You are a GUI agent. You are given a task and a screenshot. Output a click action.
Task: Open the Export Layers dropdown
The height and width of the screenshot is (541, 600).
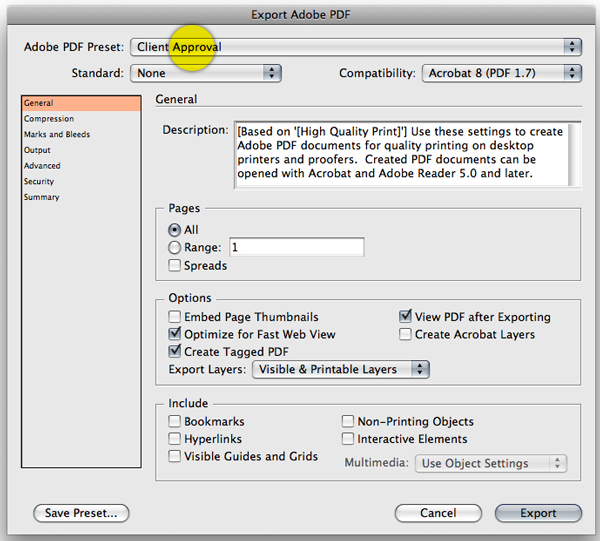coord(341,369)
